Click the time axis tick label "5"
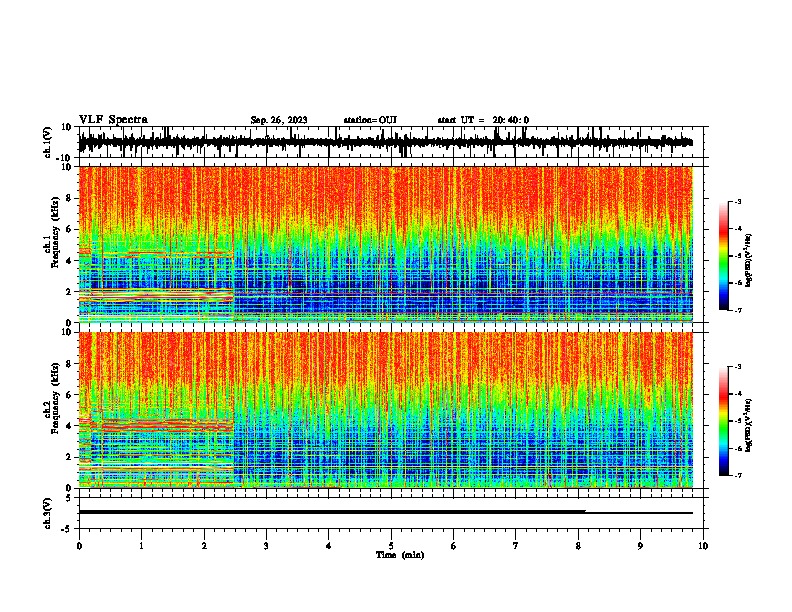 391,546
